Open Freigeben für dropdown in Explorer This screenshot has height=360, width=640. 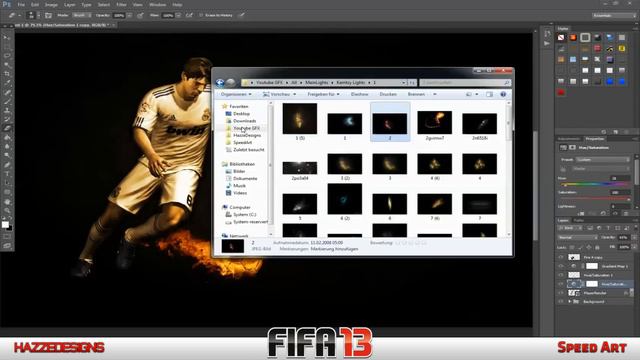[323, 94]
